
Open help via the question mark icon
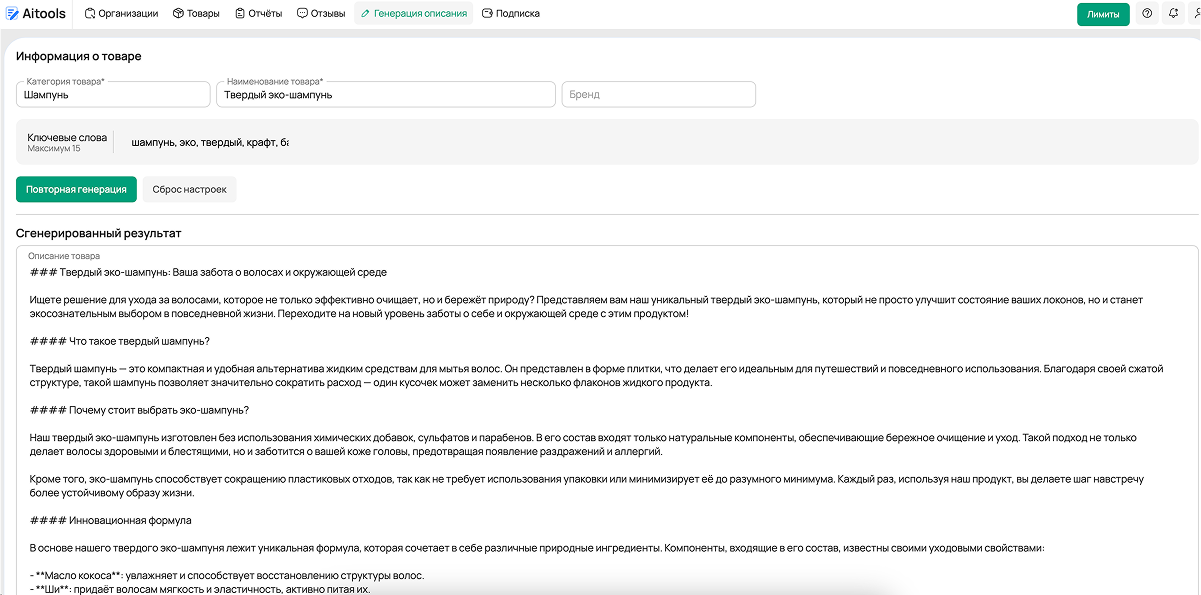[x=1147, y=14]
